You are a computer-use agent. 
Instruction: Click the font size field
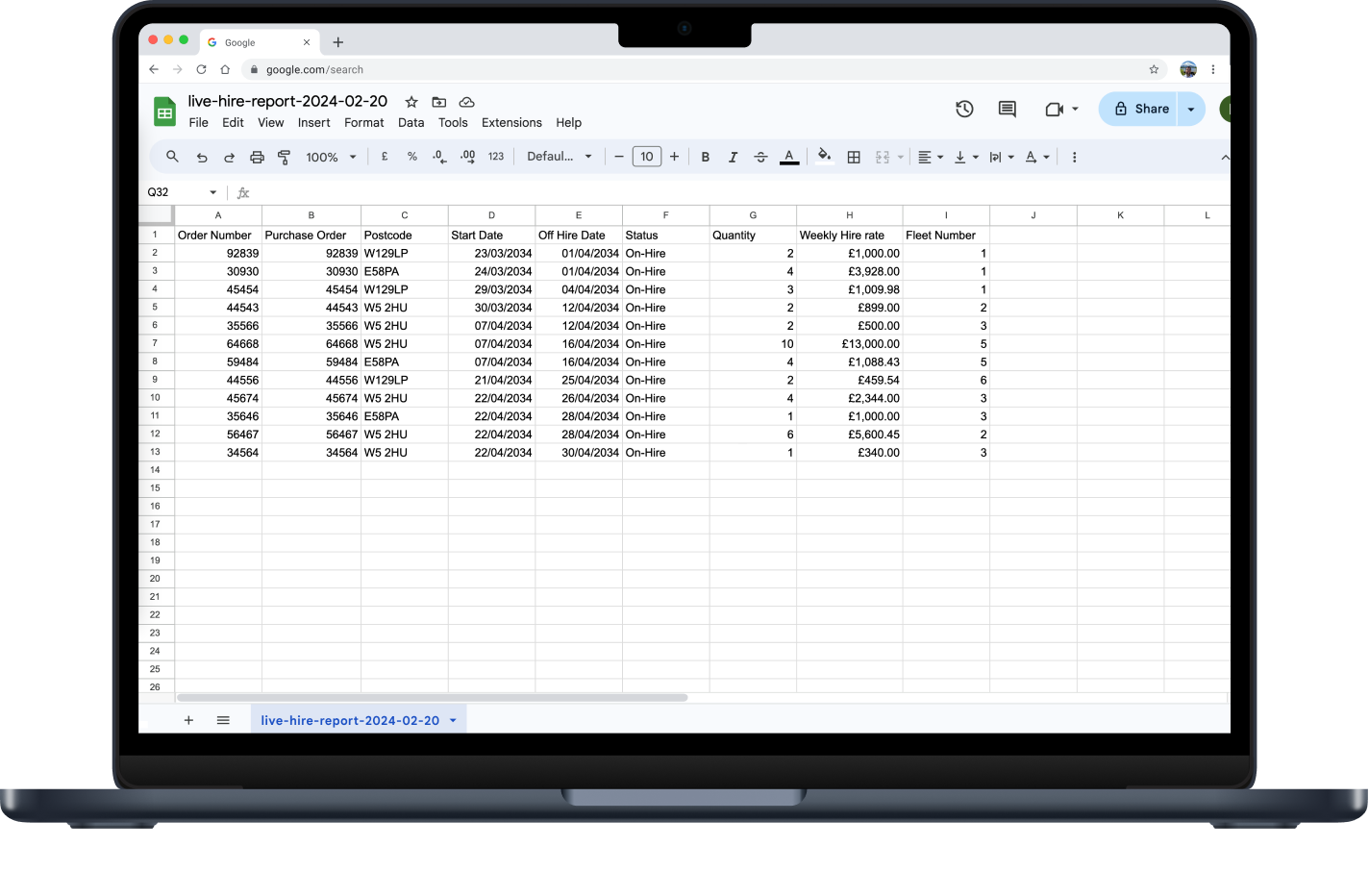point(647,157)
